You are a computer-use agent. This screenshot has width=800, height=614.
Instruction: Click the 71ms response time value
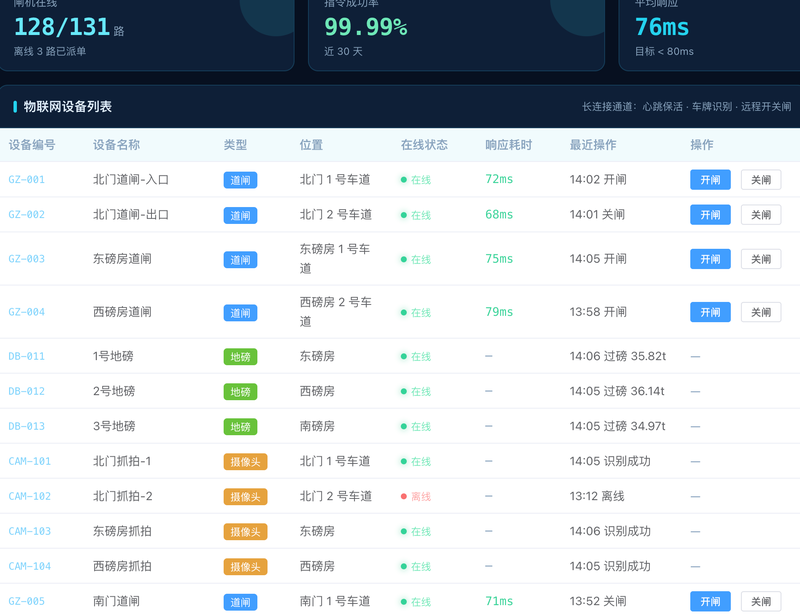[499, 601]
